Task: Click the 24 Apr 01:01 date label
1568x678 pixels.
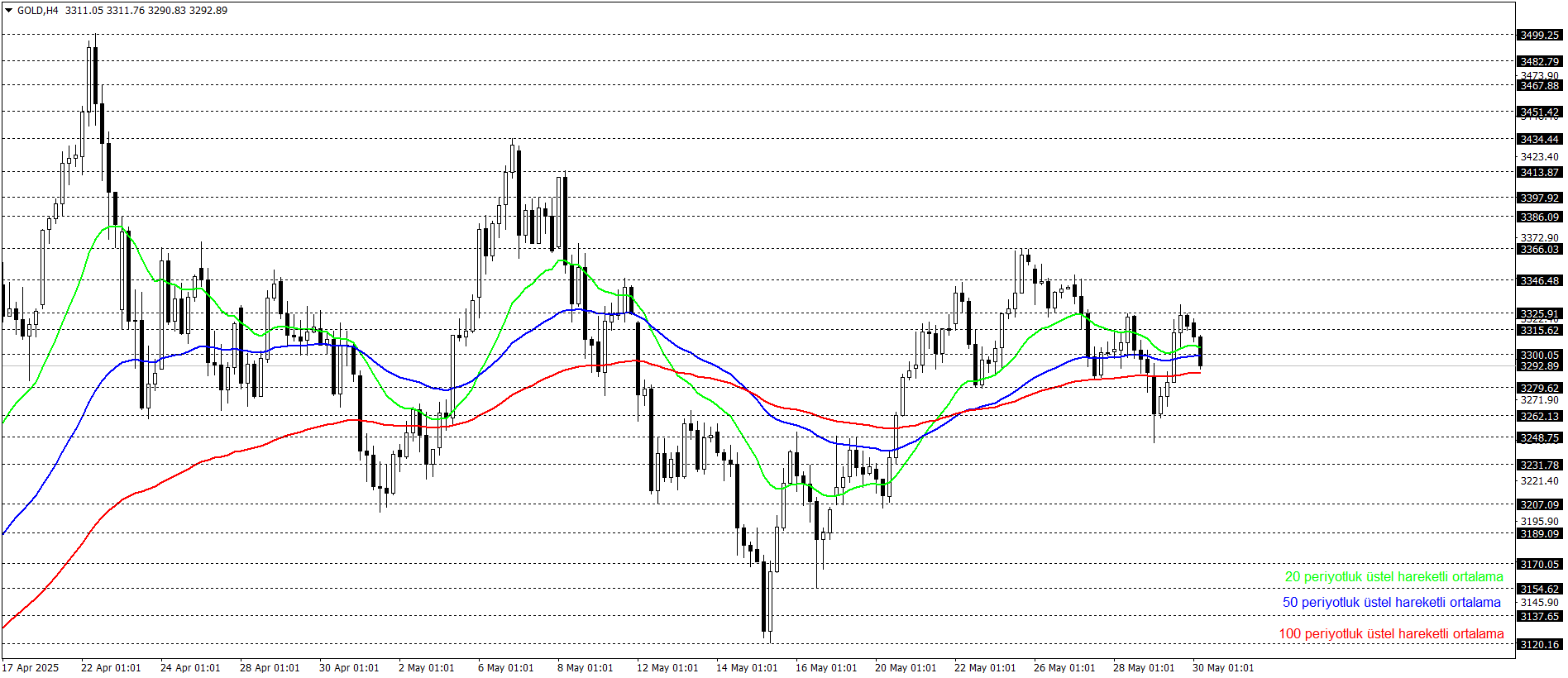Action: coord(190,668)
